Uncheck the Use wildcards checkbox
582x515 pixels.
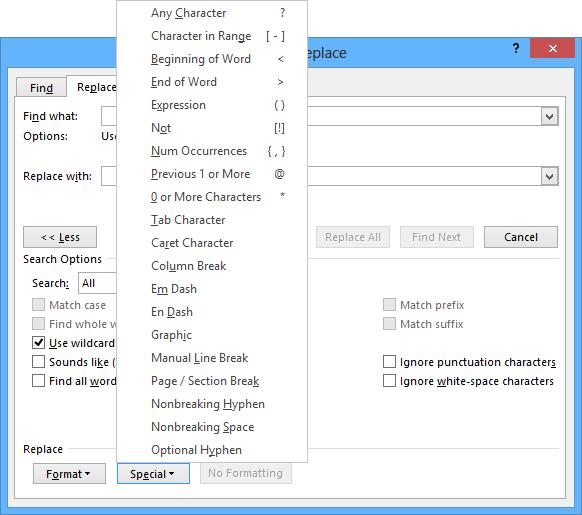click(38, 343)
